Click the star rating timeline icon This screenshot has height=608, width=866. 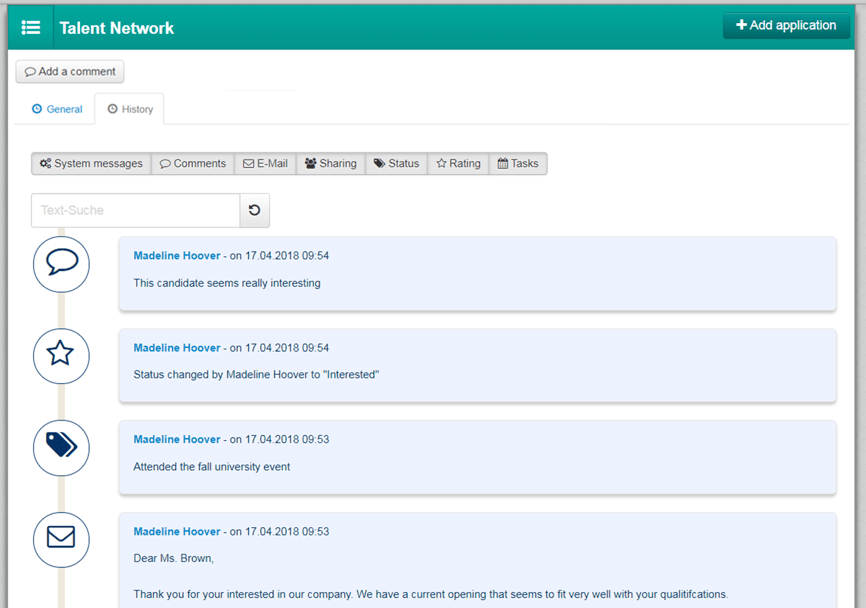tap(61, 355)
